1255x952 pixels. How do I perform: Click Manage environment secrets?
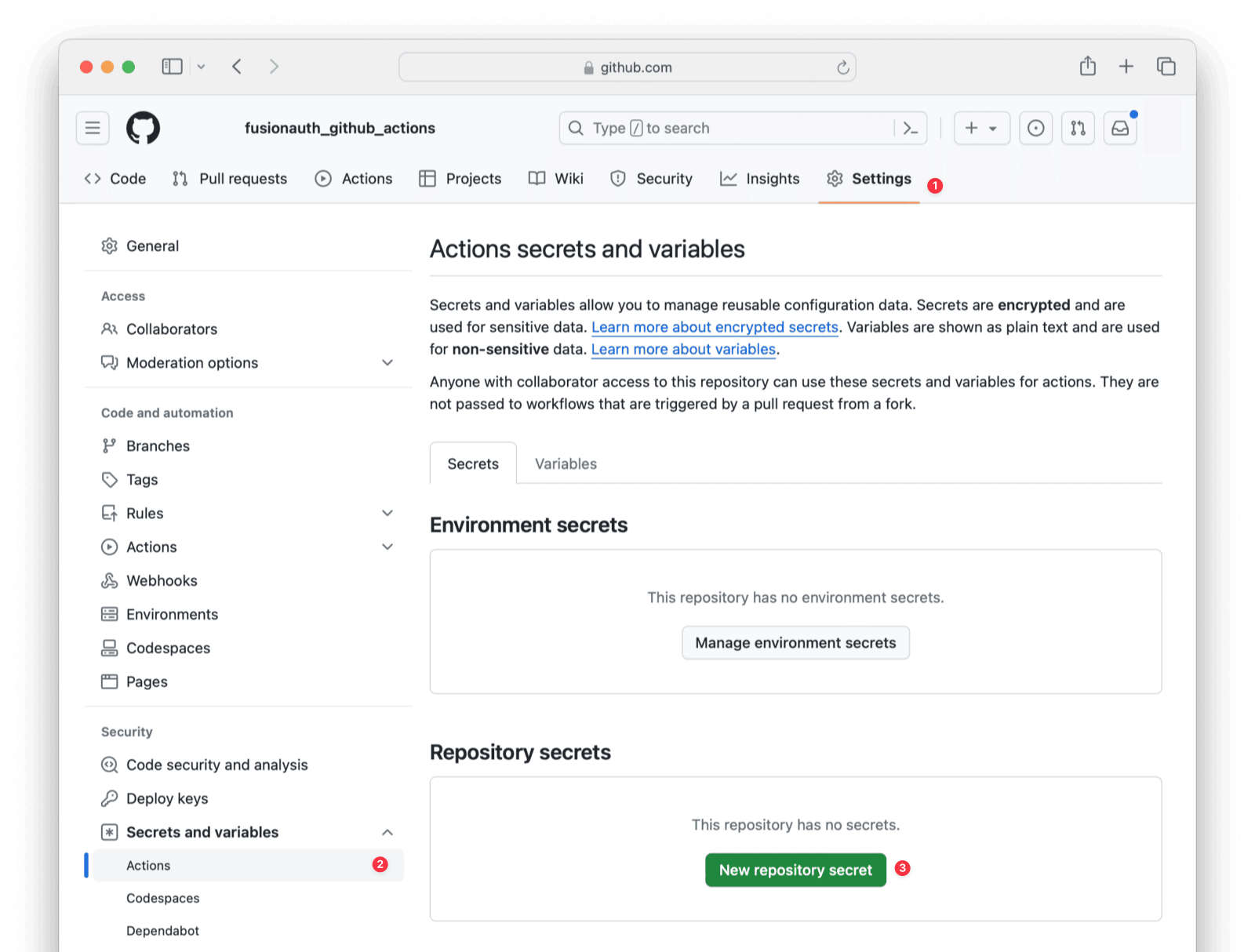click(795, 642)
